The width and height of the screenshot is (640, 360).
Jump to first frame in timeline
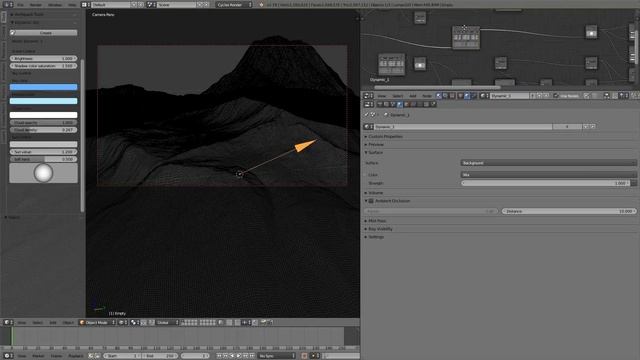(219, 356)
